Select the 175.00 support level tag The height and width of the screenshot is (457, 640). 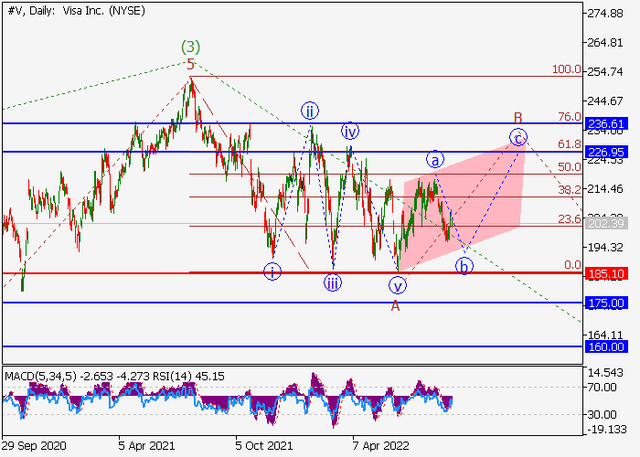[606, 302]
